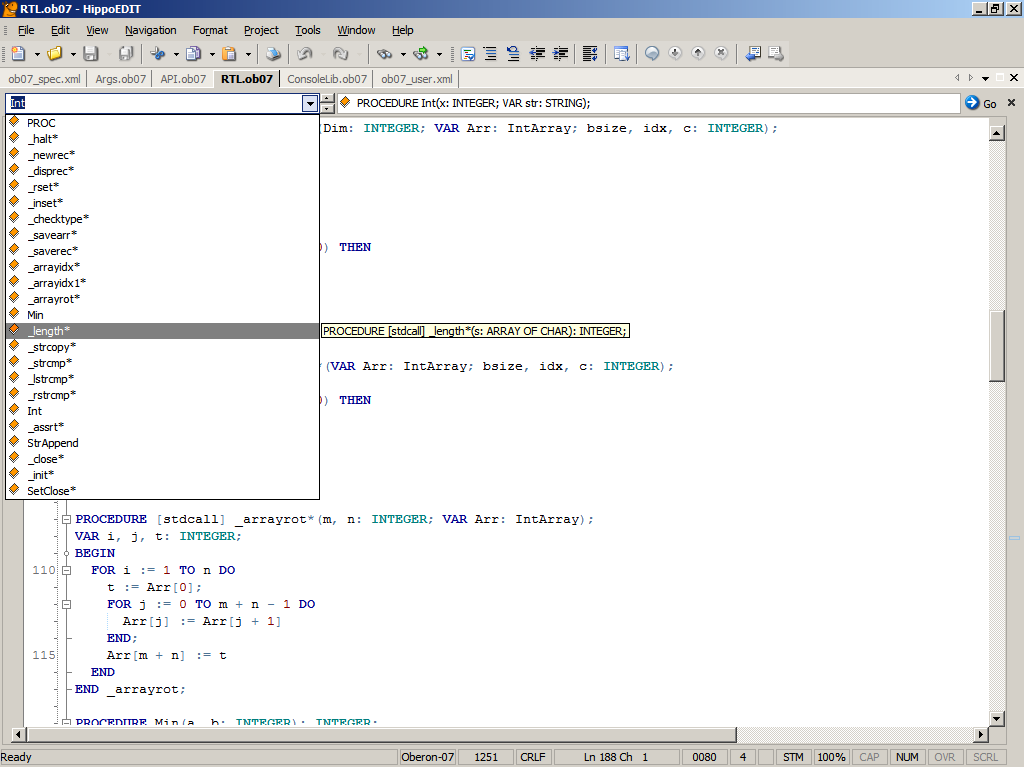
Task: Open the Int function list dropdown arrow
Action: [x=309, y=103]
